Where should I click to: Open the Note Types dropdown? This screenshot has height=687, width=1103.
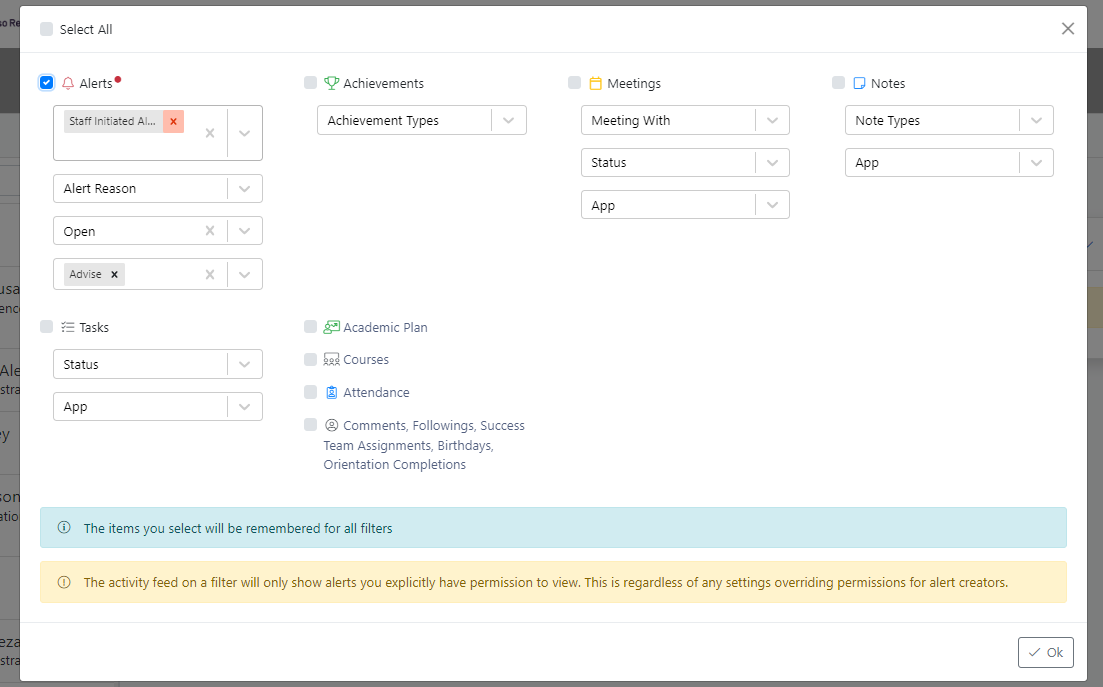949,120
